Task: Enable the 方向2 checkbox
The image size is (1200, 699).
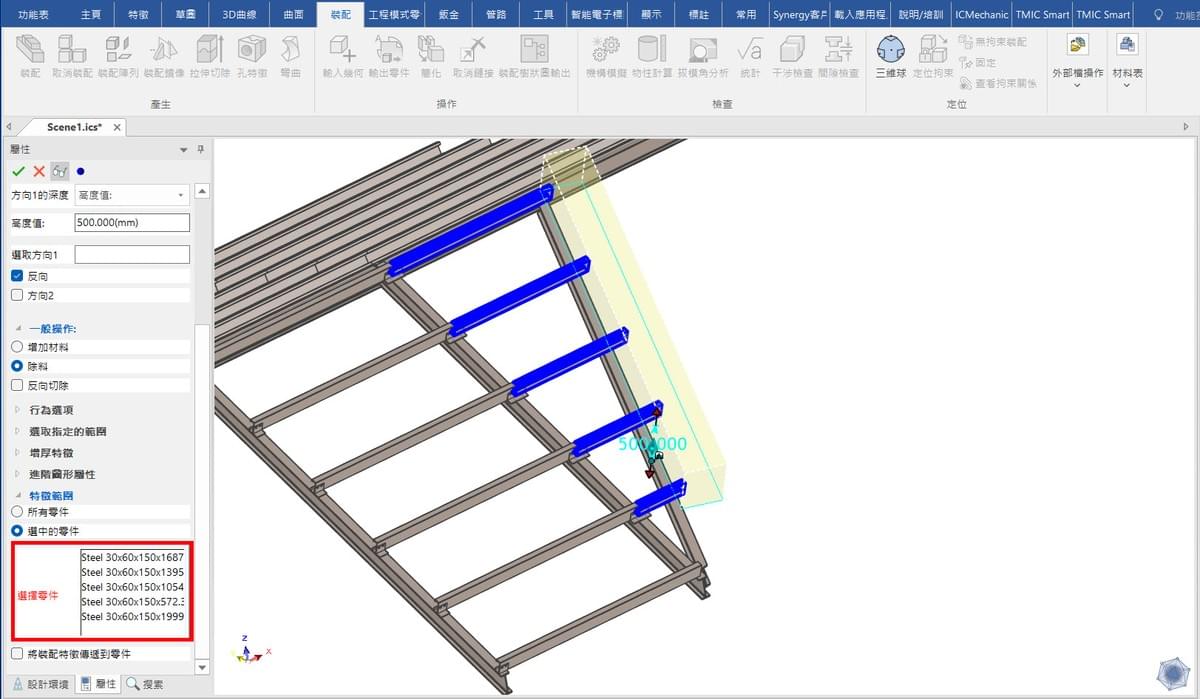Action: click(17, 295)
